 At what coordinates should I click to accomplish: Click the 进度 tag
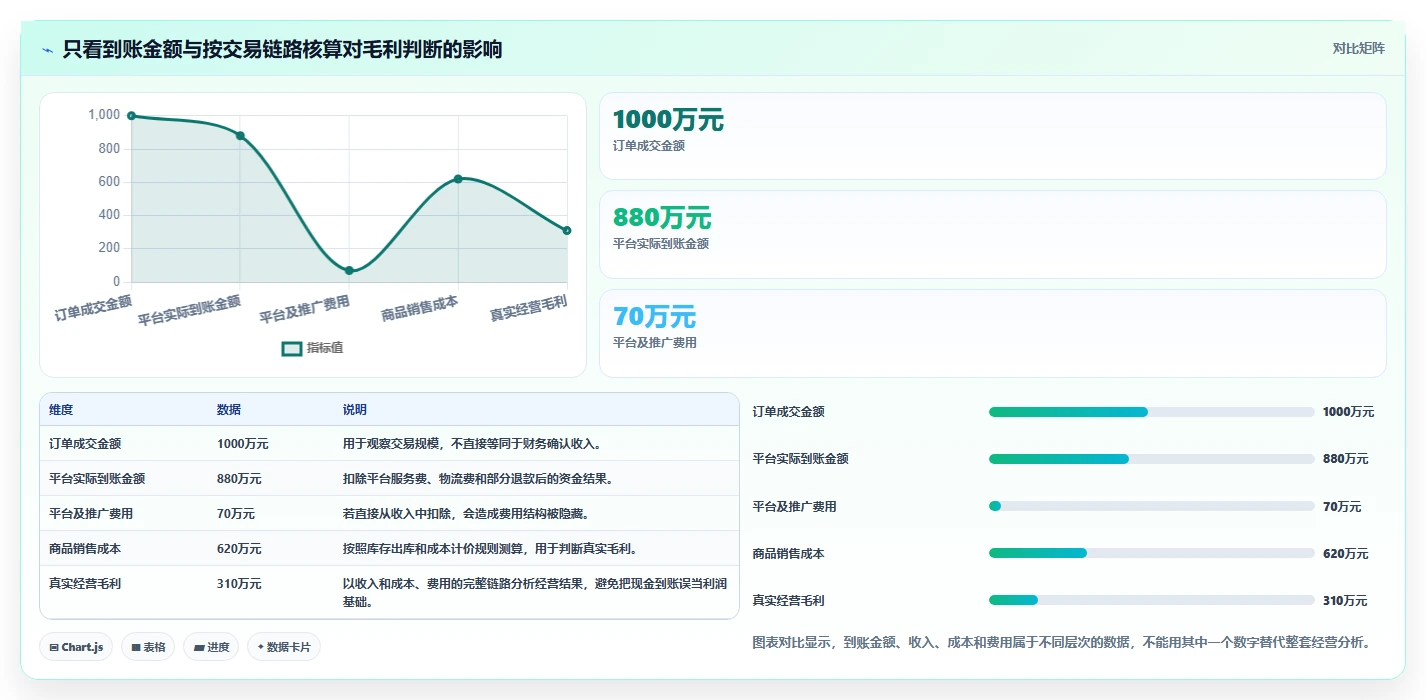click(x=211, y=647)
